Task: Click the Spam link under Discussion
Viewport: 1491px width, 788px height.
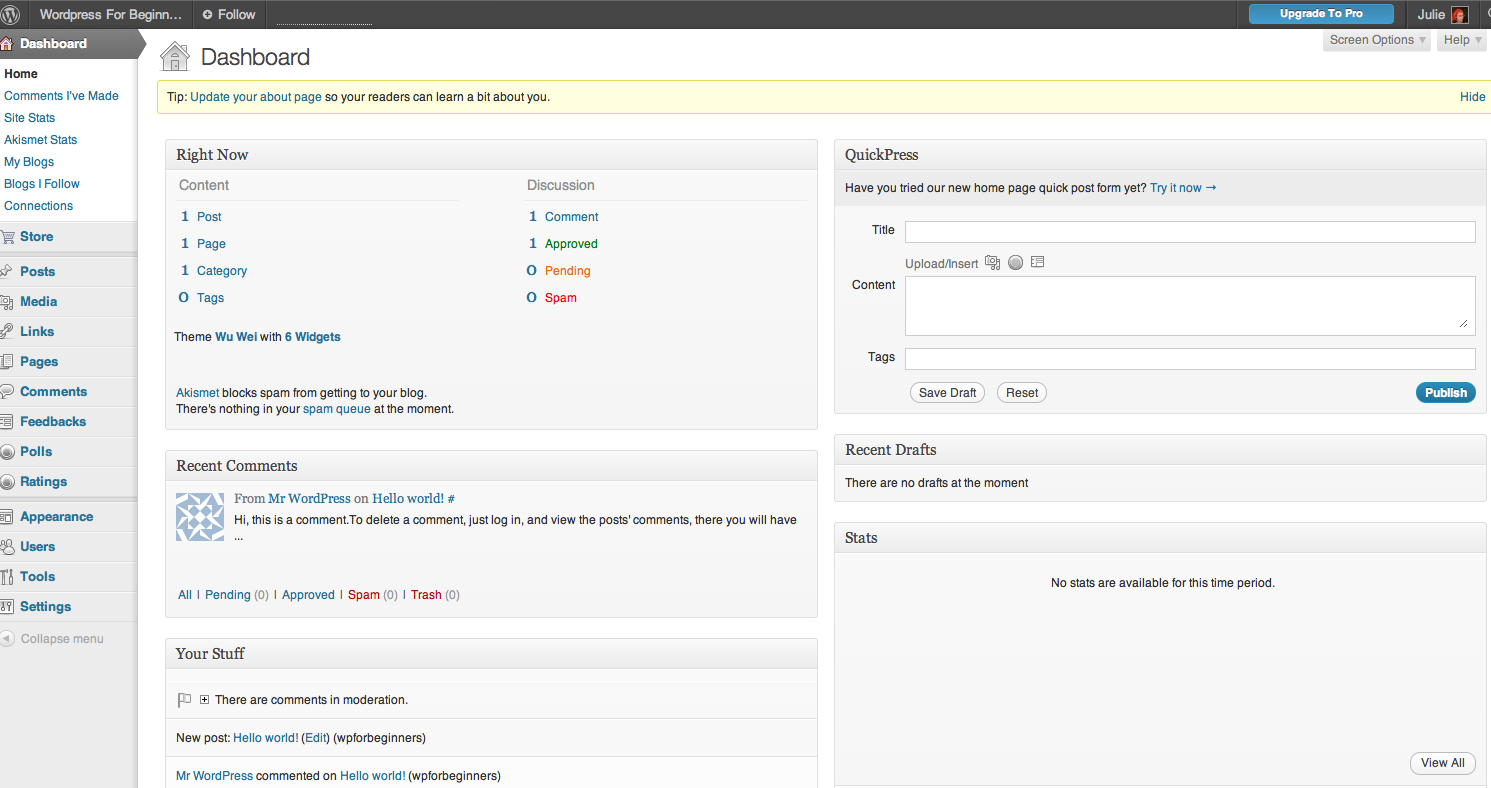Action: 561,298
